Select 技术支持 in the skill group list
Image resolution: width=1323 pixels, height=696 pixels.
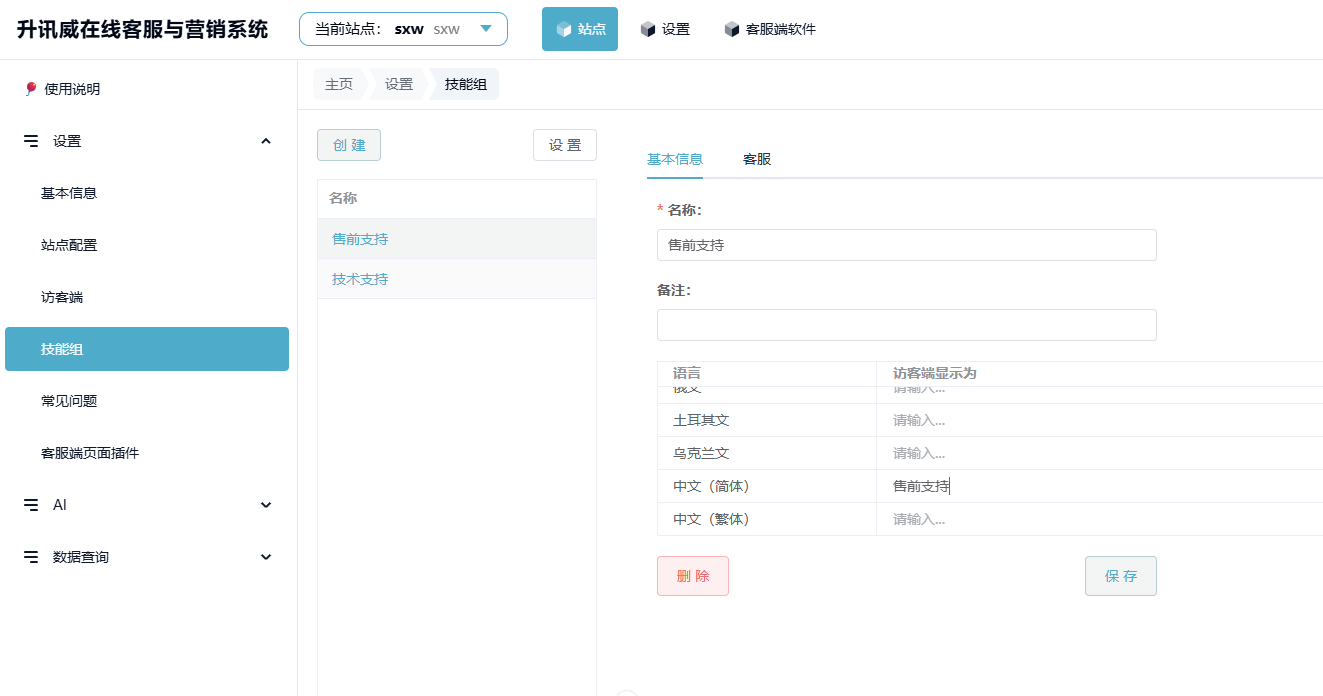pyautogui.click(x=360, y=279)
